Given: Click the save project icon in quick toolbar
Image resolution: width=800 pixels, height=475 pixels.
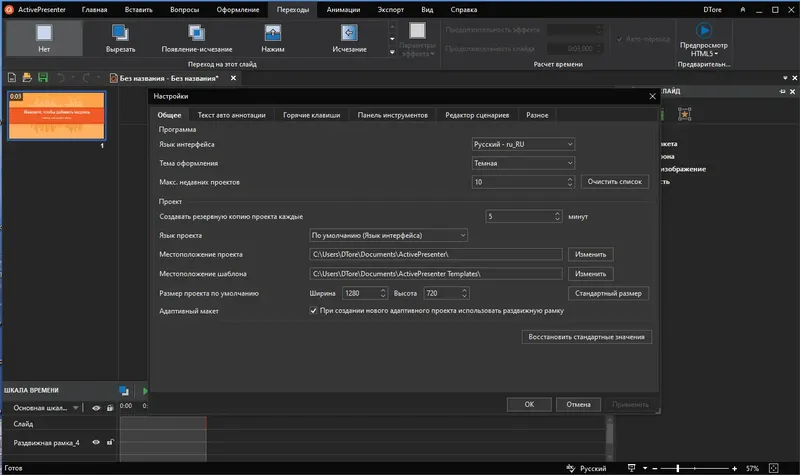Looking at the screenshot, I should coord(42,77).
